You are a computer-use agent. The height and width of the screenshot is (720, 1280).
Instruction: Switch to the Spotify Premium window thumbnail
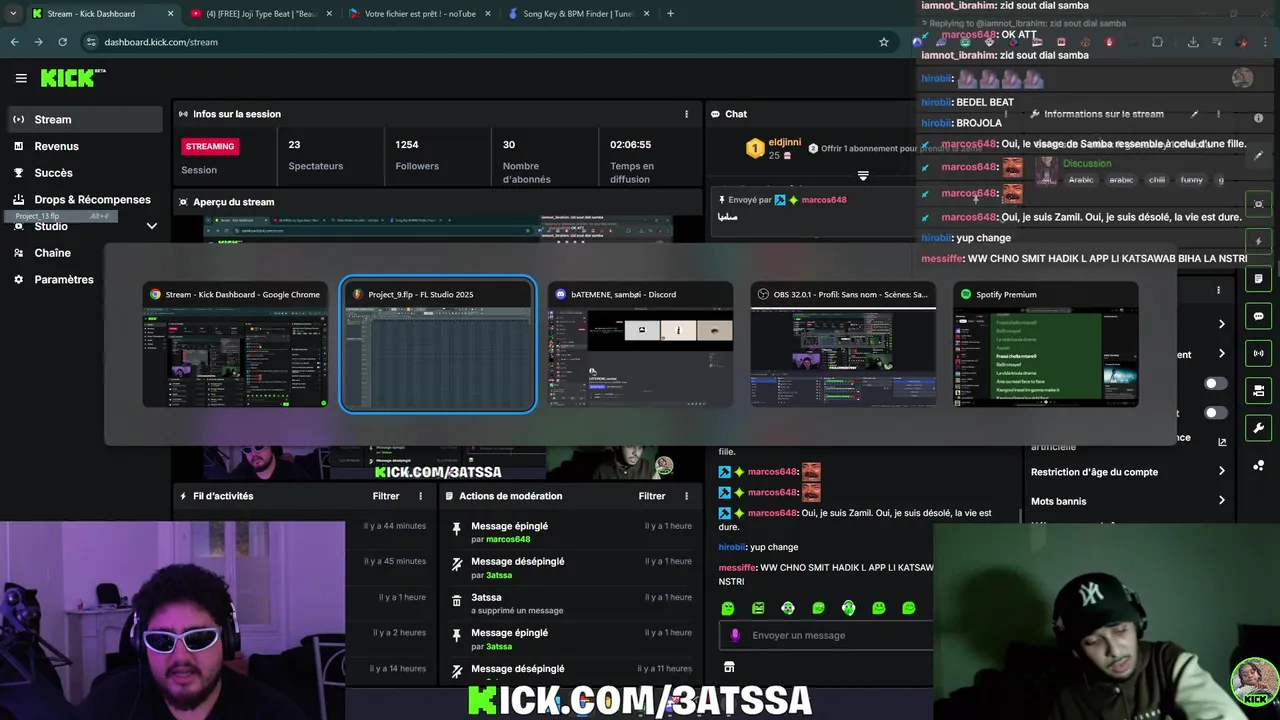pyautogui.click(x=1045, y=345)
